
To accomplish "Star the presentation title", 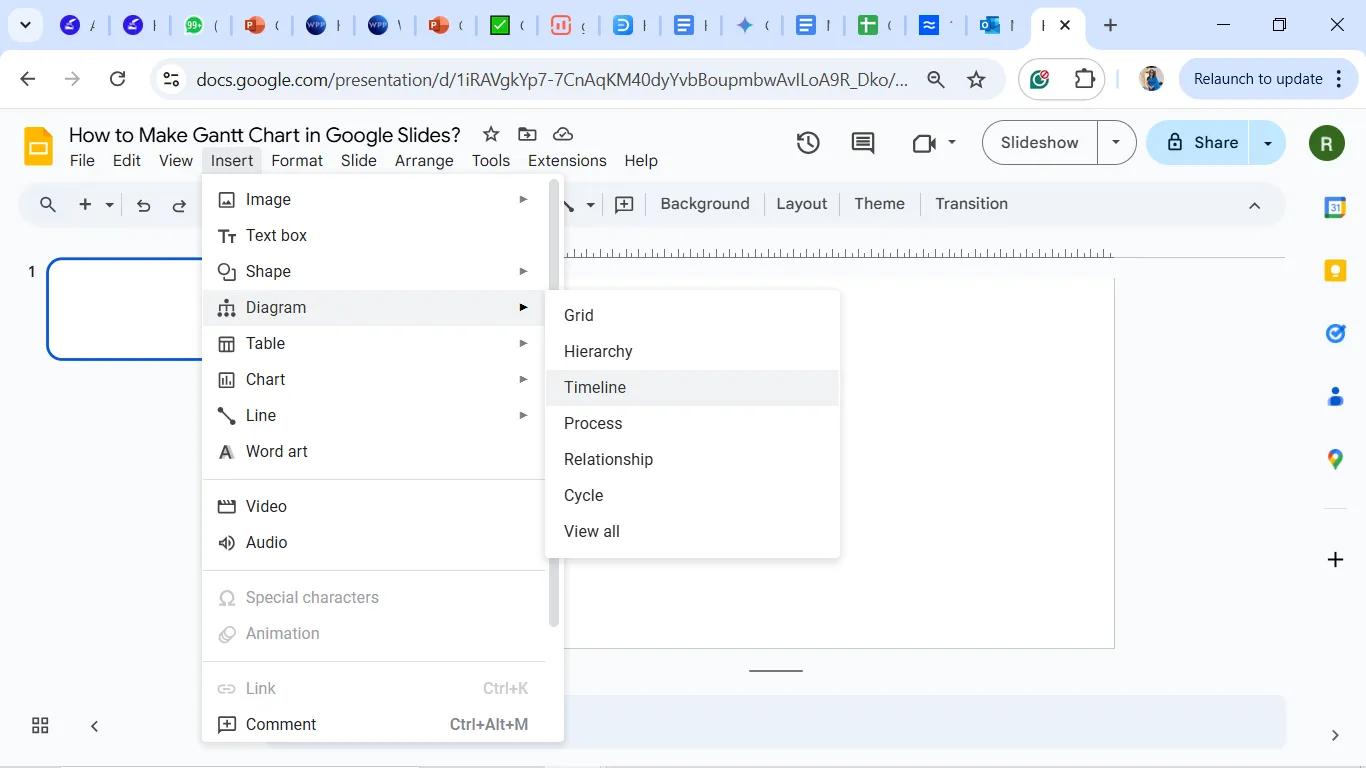I will (490, 134).
